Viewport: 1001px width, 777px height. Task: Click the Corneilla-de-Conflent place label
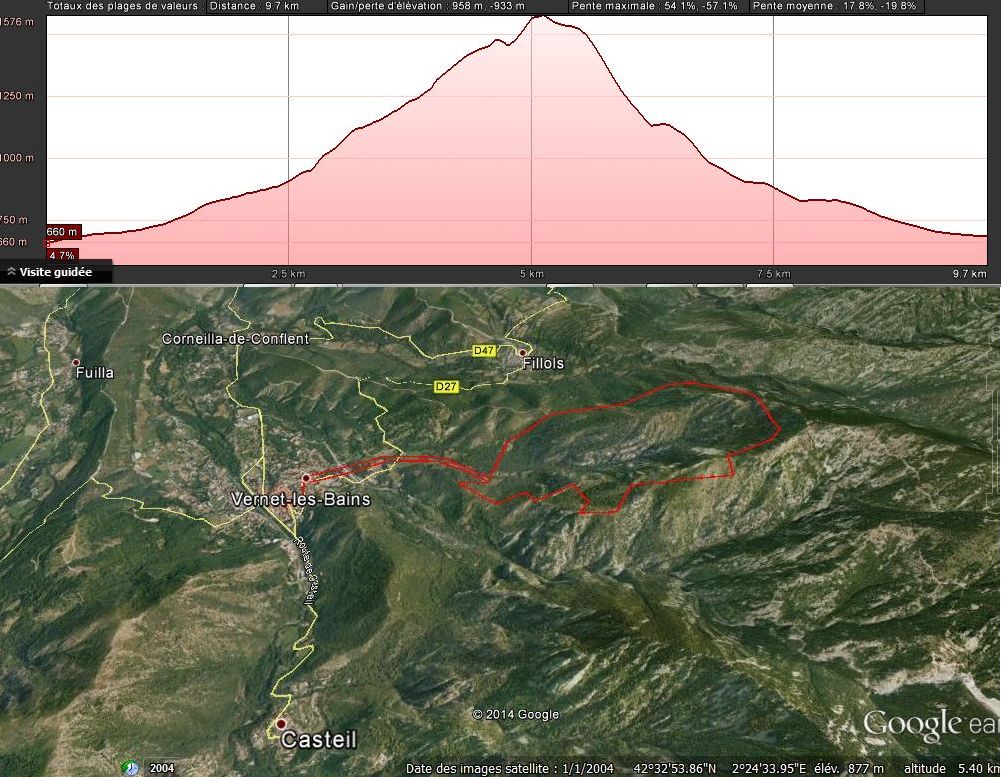point(235,339)
